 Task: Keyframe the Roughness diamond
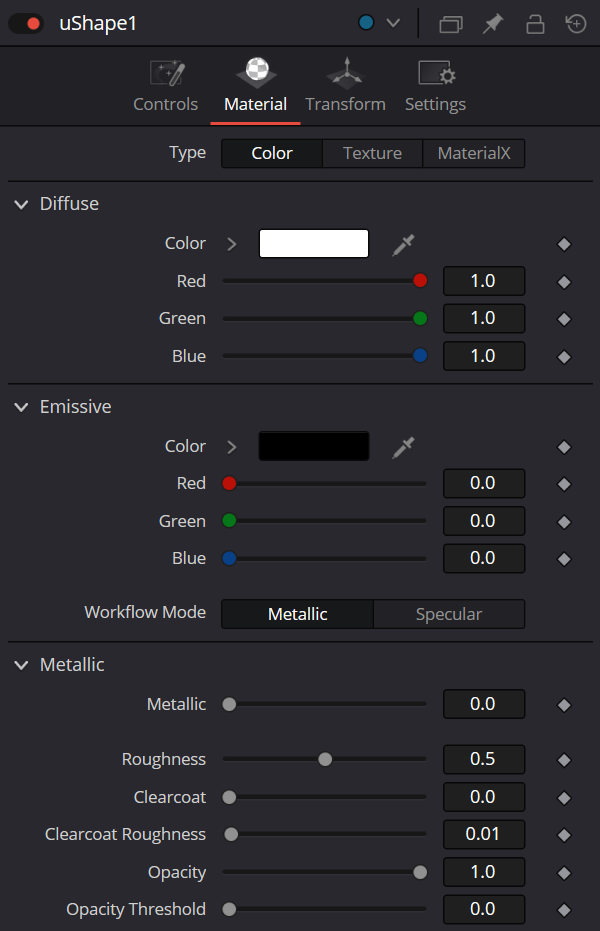click(x=564, y=760)
